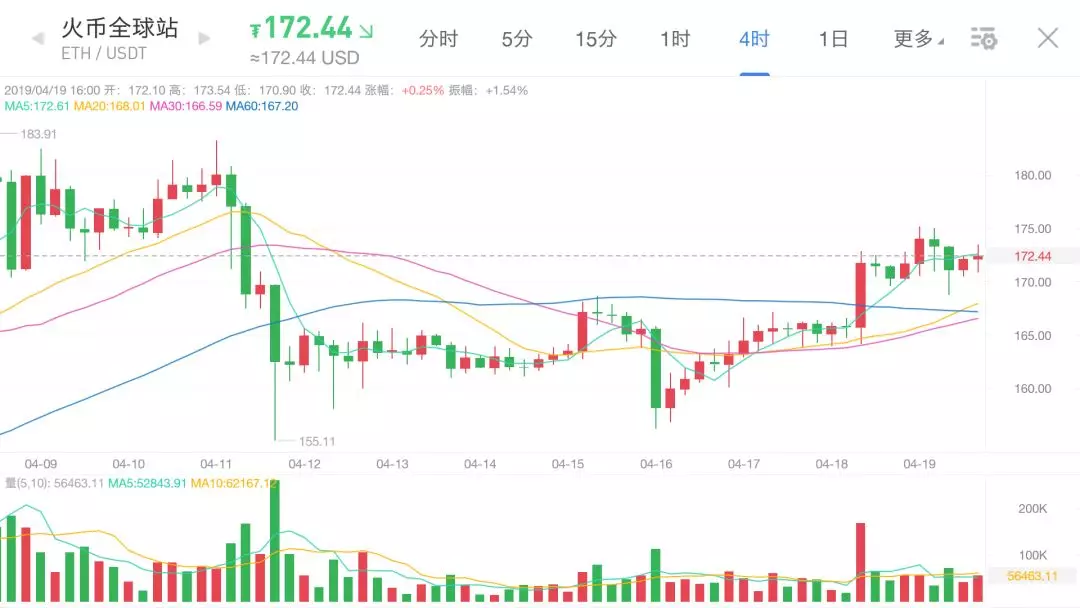Close the chart view
The width and height of the screenshot is (1080, 608).
tap(1048, 38)
